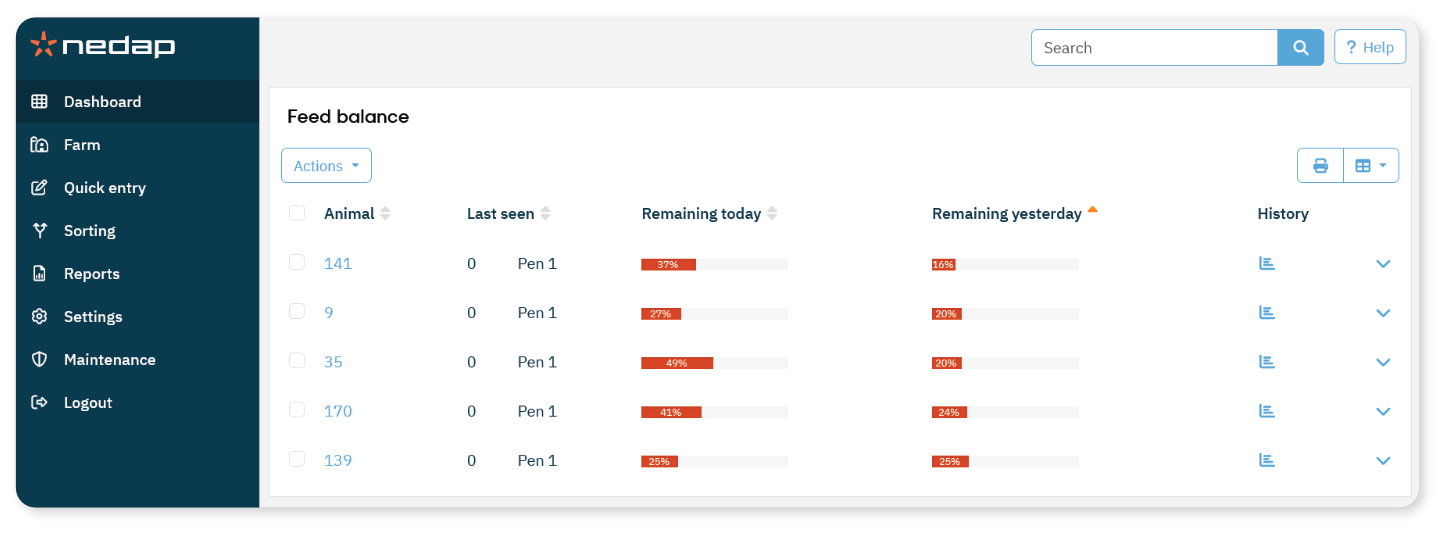
Task: Go to Farm in sidebar
Action: click(x=82, y=145)
